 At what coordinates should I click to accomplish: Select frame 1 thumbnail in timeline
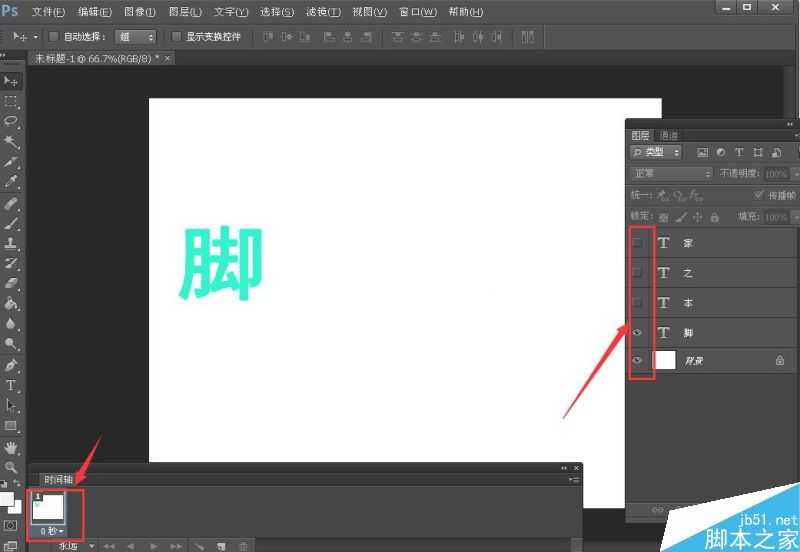49,506
